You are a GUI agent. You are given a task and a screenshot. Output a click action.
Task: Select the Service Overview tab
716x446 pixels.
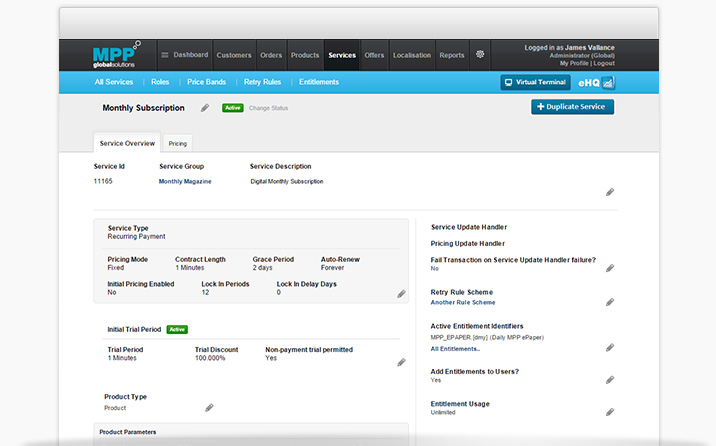(x=127, y=143)
